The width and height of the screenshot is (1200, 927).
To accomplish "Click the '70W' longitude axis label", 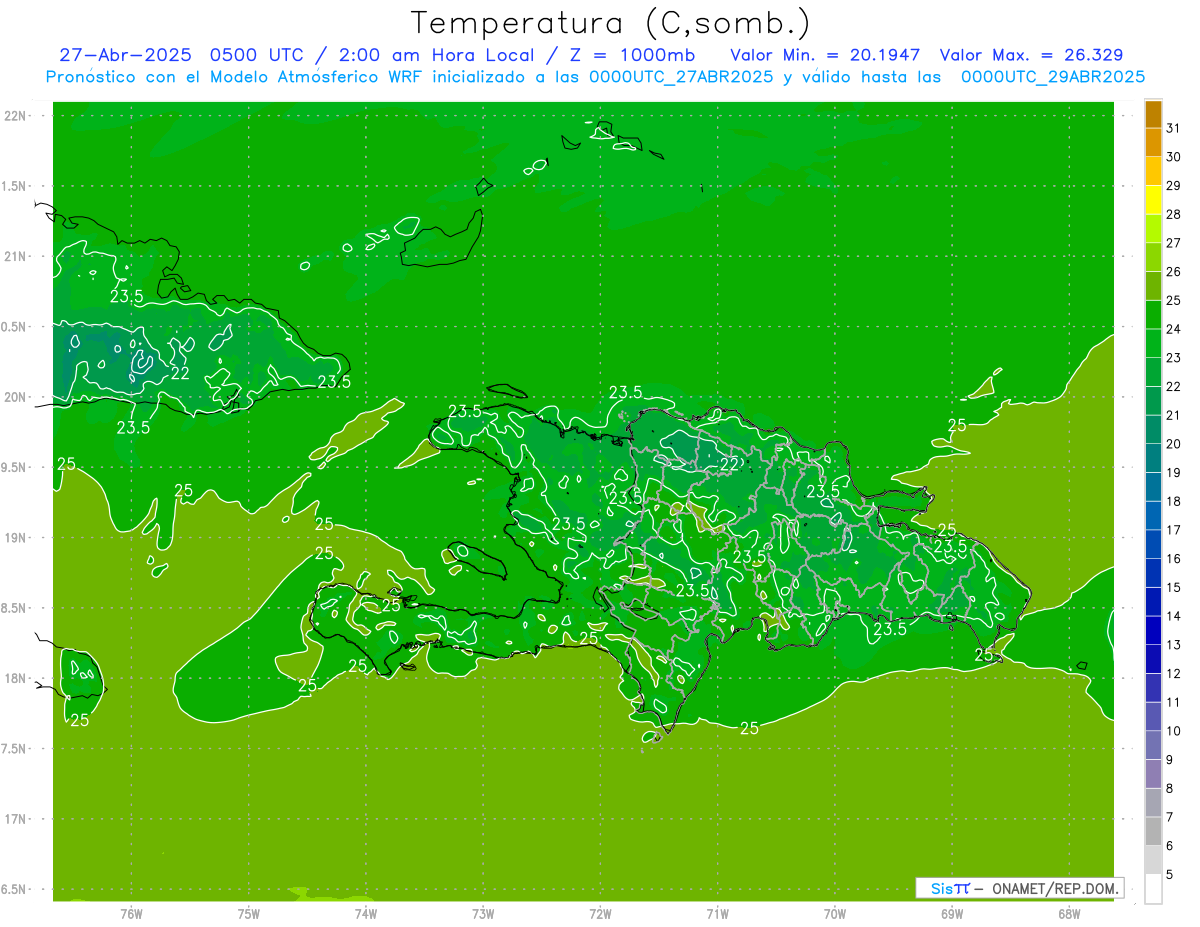I will point(834,914).
